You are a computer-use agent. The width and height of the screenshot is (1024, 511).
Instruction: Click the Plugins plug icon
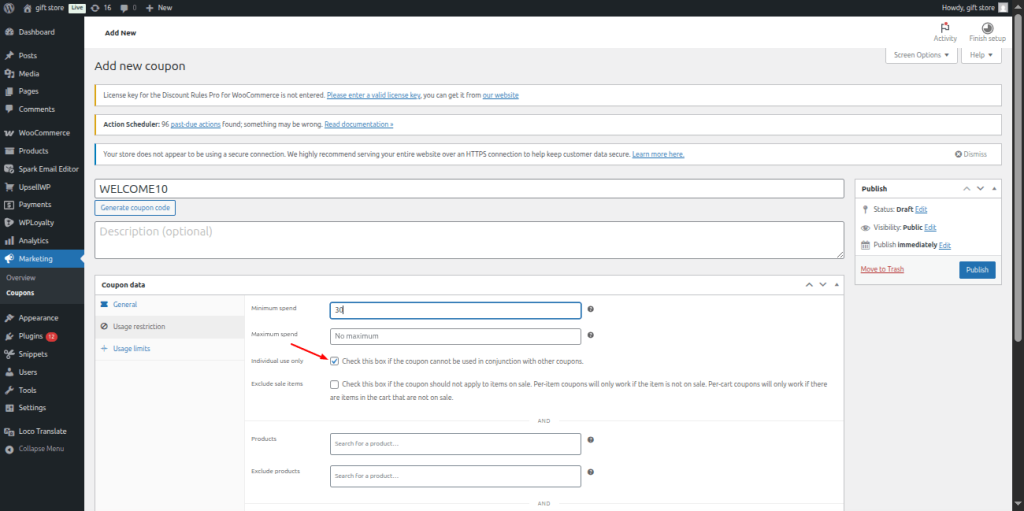[9, 337]
